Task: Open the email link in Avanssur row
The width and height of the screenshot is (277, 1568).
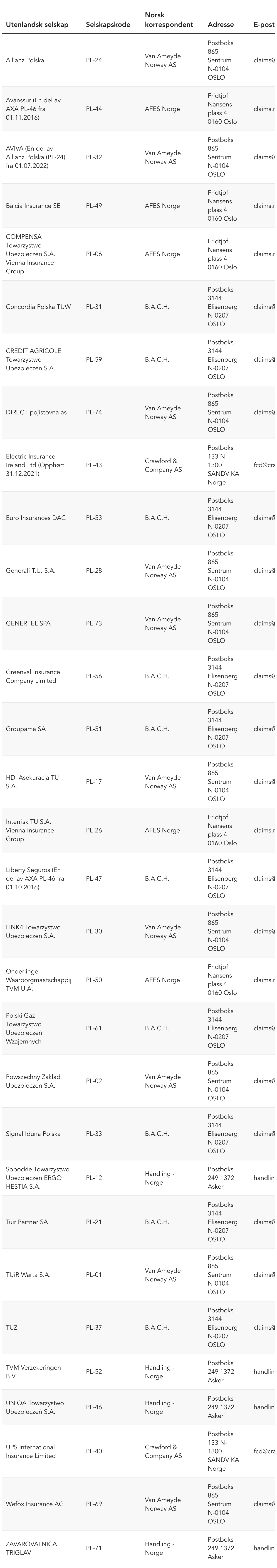Action: 265,109
